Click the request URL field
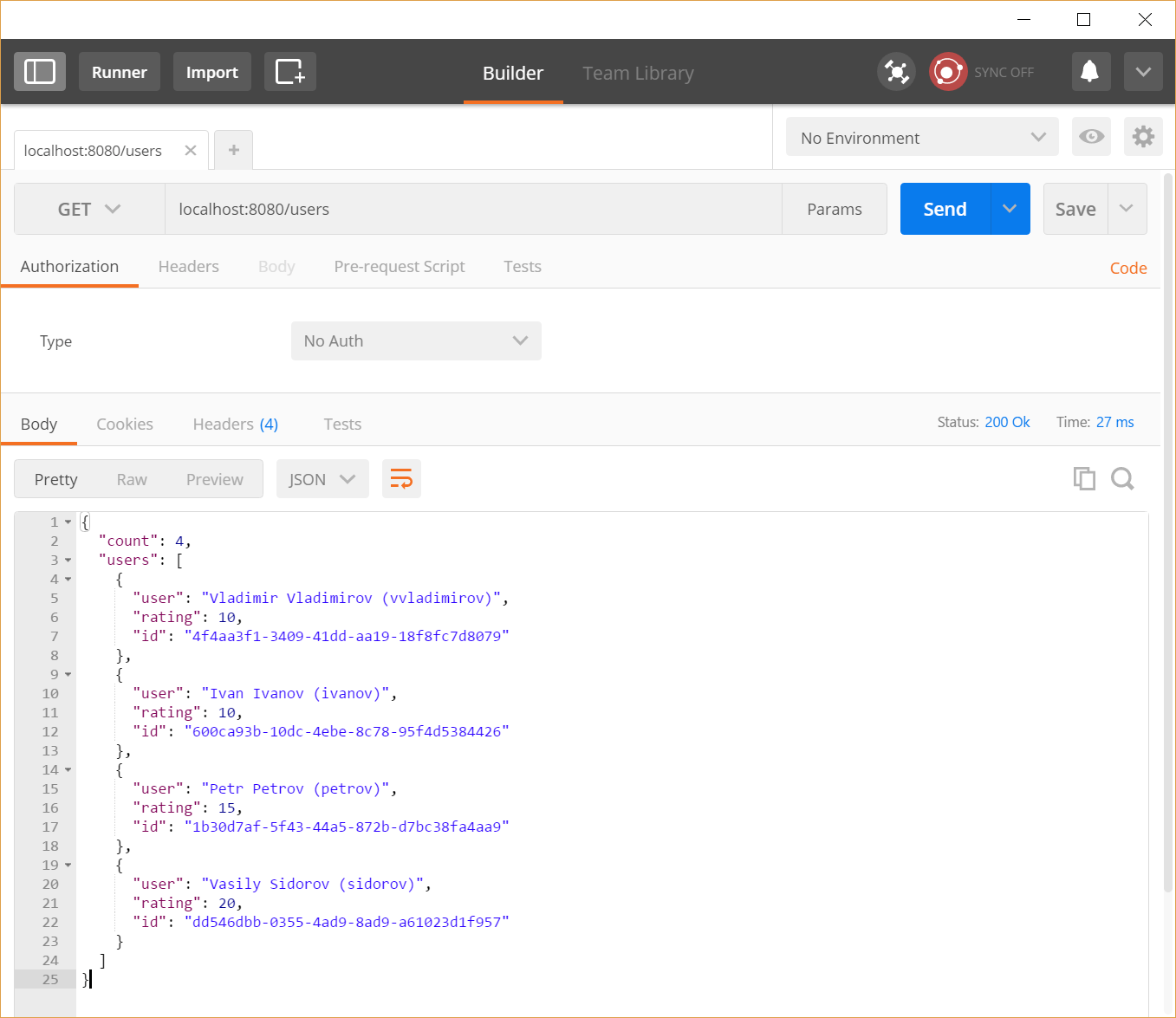This screenshot has height=1018, width=1176. pyautogui.click(x=473, y=209)
